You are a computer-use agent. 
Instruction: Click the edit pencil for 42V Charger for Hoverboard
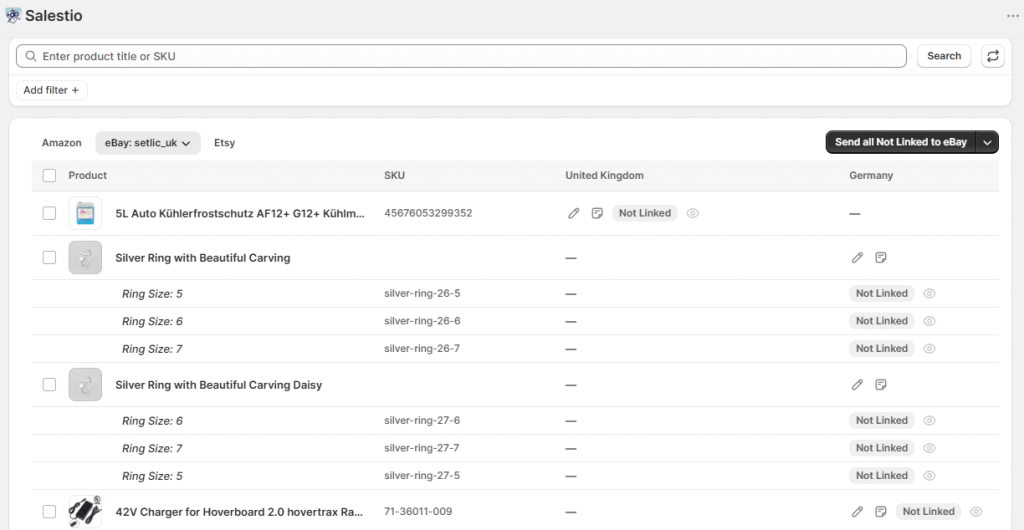coord(857,512)
